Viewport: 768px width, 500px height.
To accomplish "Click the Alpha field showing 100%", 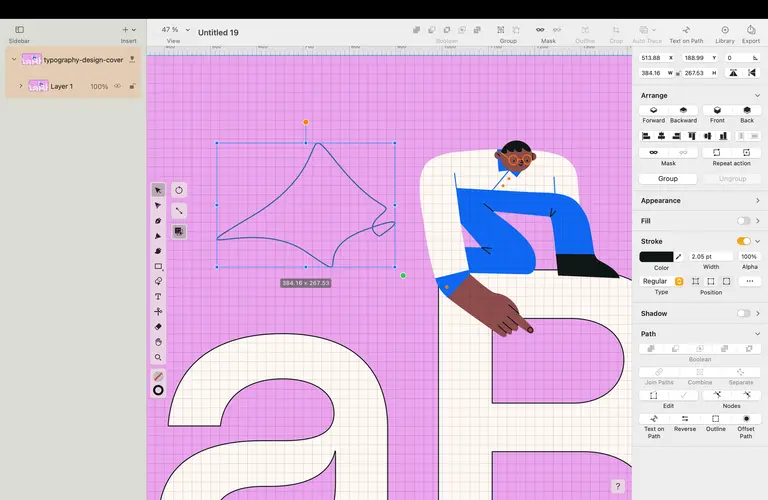I will click(749, 257).
